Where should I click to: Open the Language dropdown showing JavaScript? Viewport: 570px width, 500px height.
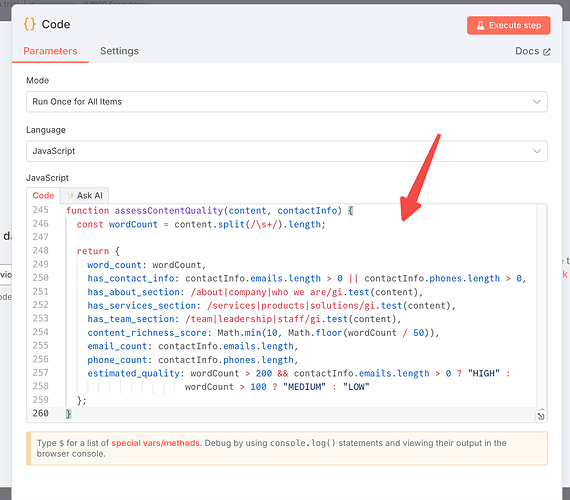tap(286, 151)
